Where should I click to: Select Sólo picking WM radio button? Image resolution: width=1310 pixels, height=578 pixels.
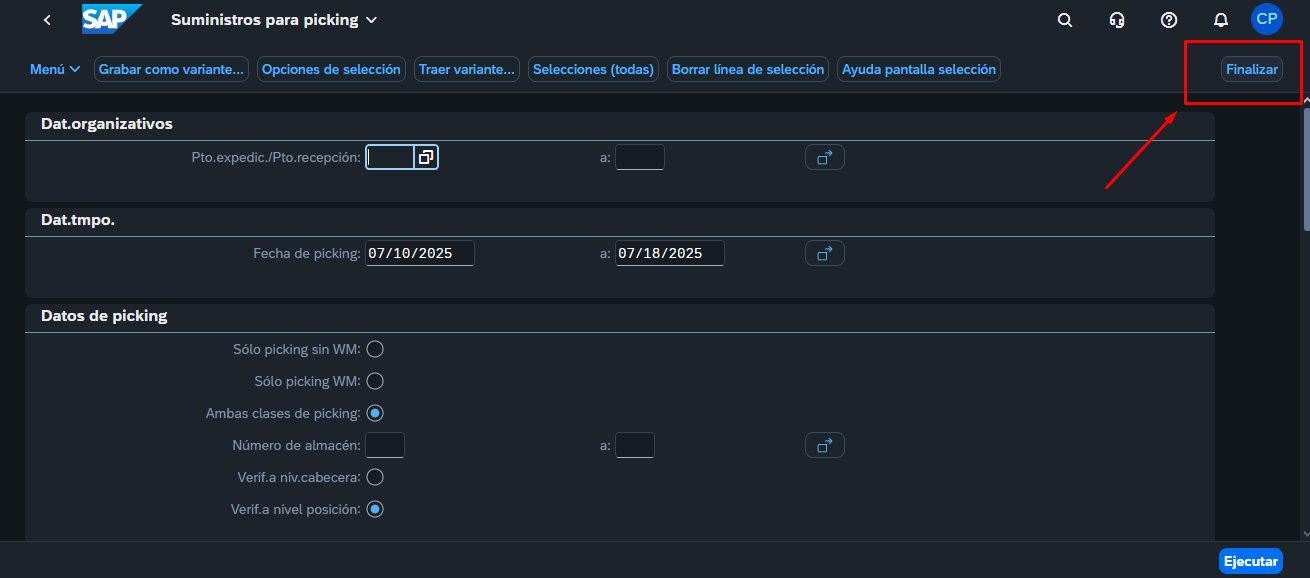(375, 381)
